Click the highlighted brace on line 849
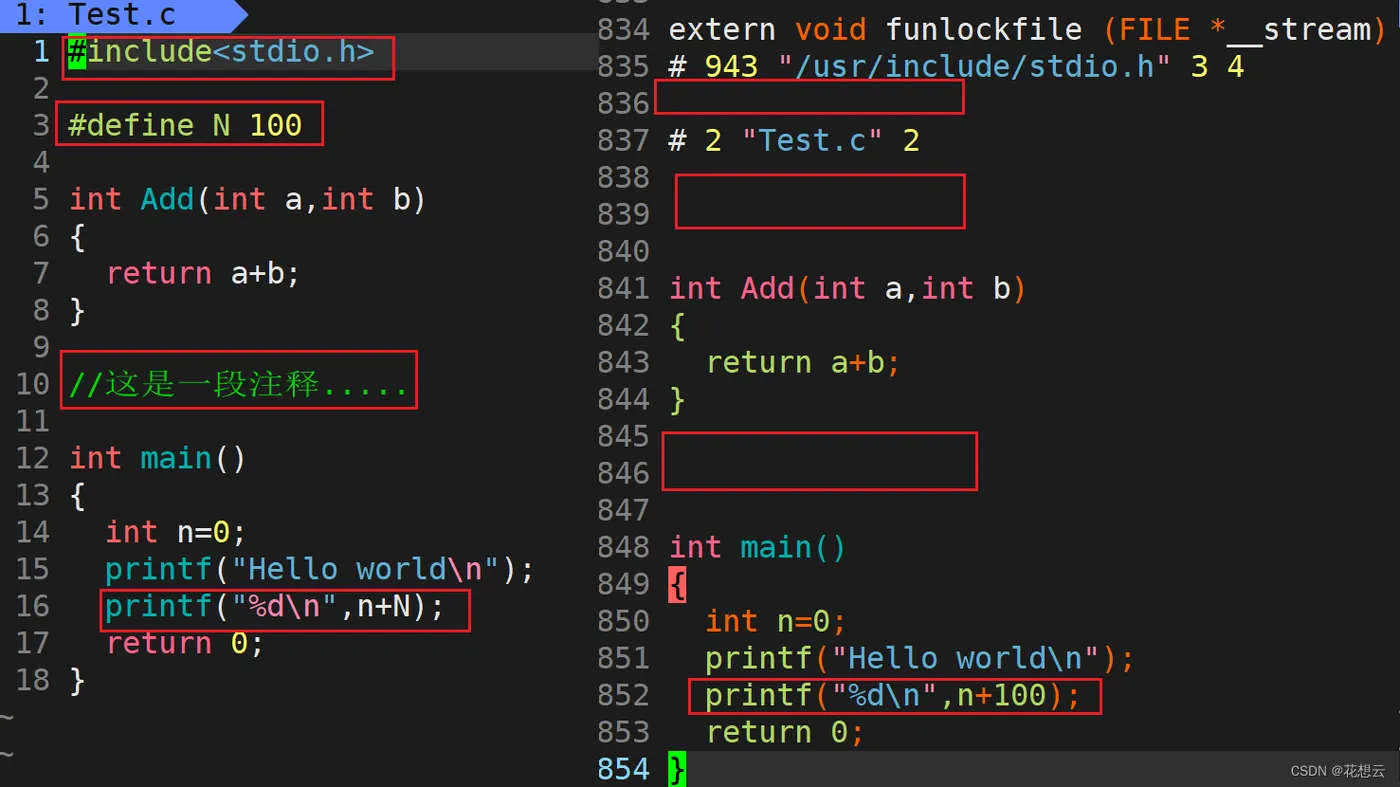 [x=677, y=585]
